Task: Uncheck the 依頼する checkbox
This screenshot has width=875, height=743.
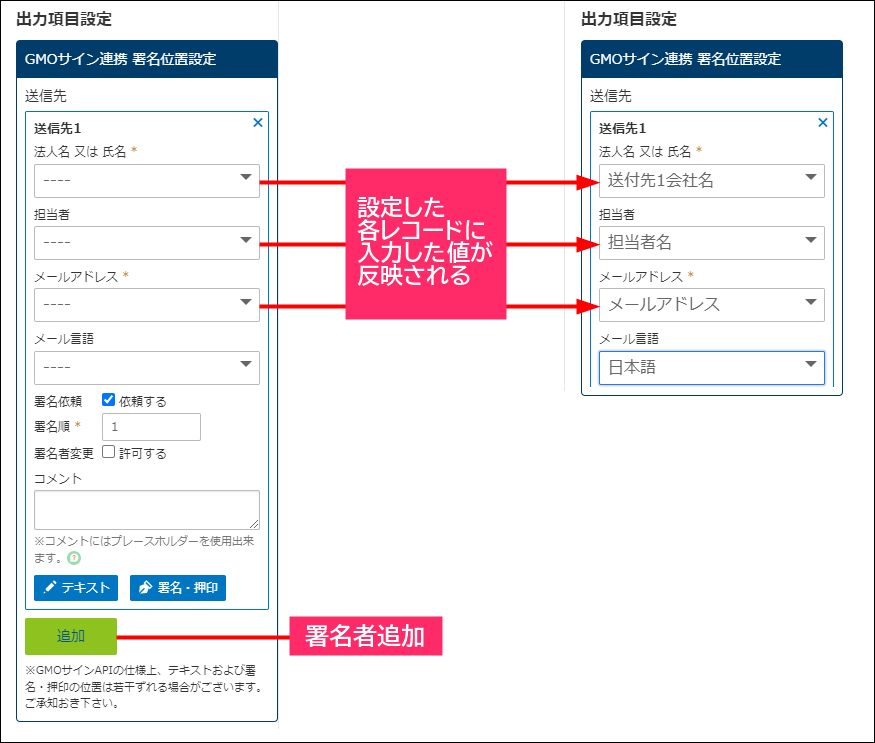Action: tap(109, 400)
